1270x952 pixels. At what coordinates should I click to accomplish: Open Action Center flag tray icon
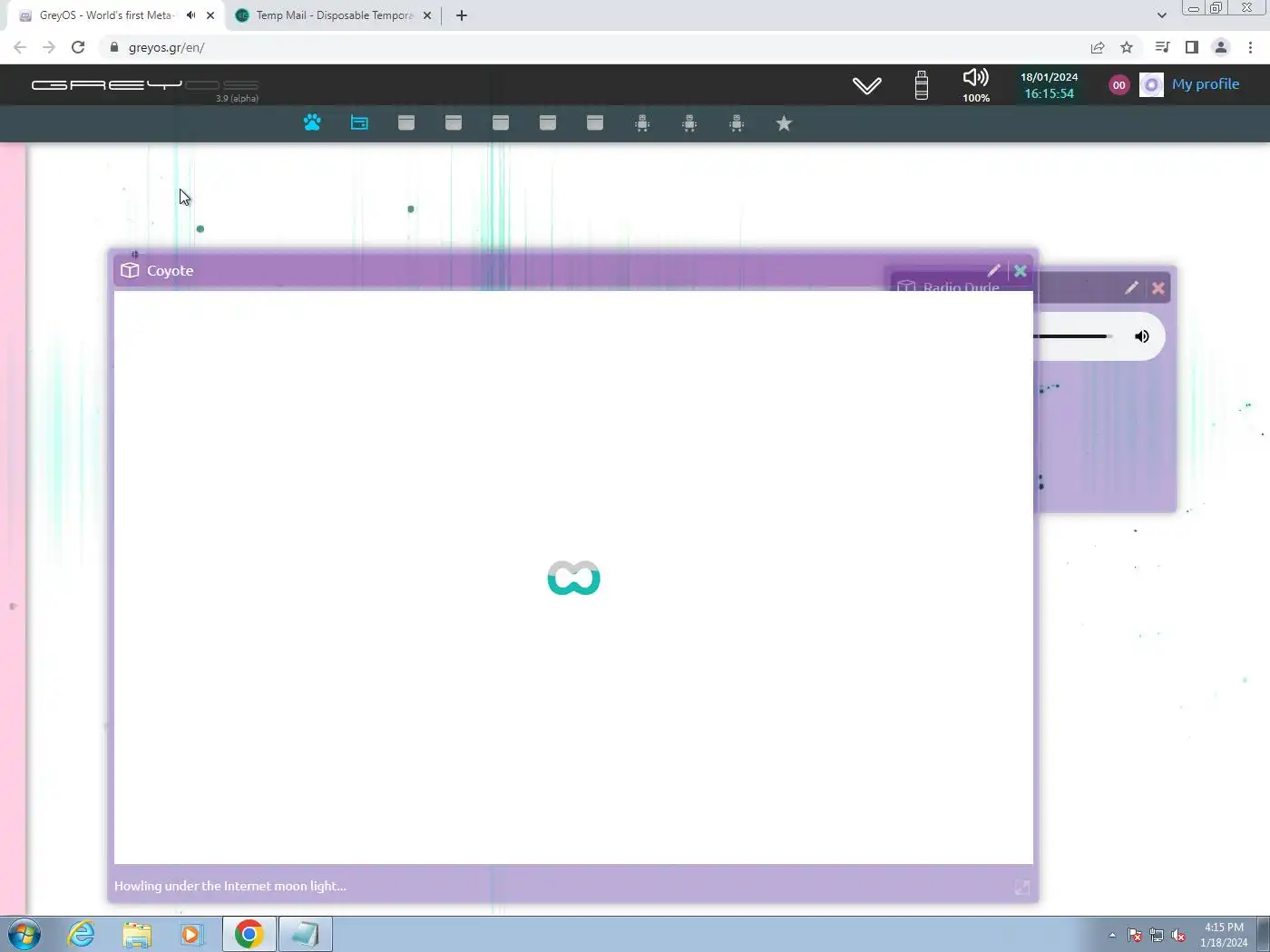[x=1135, y=935]
